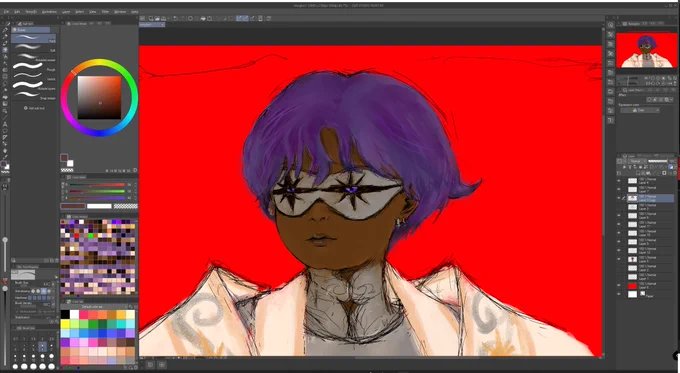Open the Filter menu

tap(105, 12)
